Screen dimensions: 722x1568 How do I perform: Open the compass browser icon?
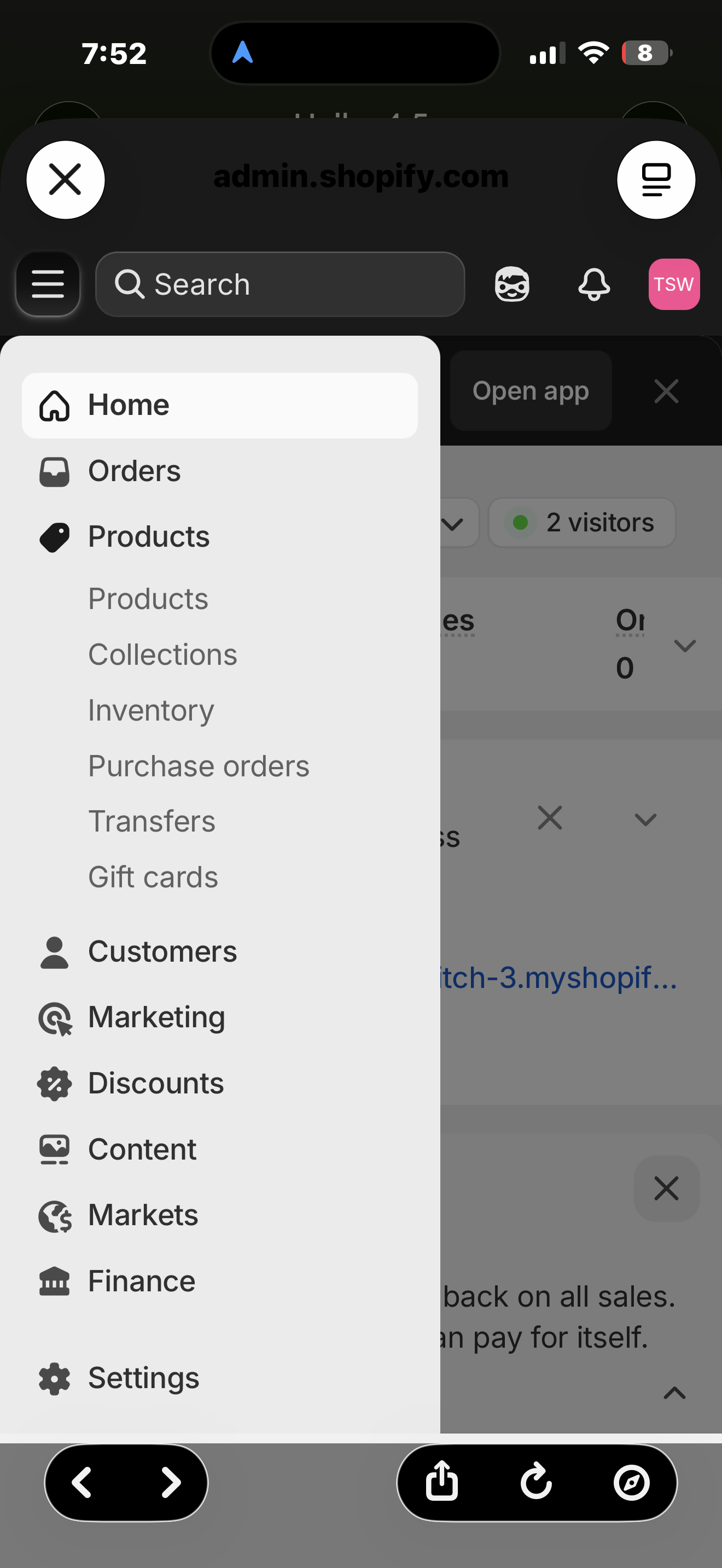(x=631, y=1482)
